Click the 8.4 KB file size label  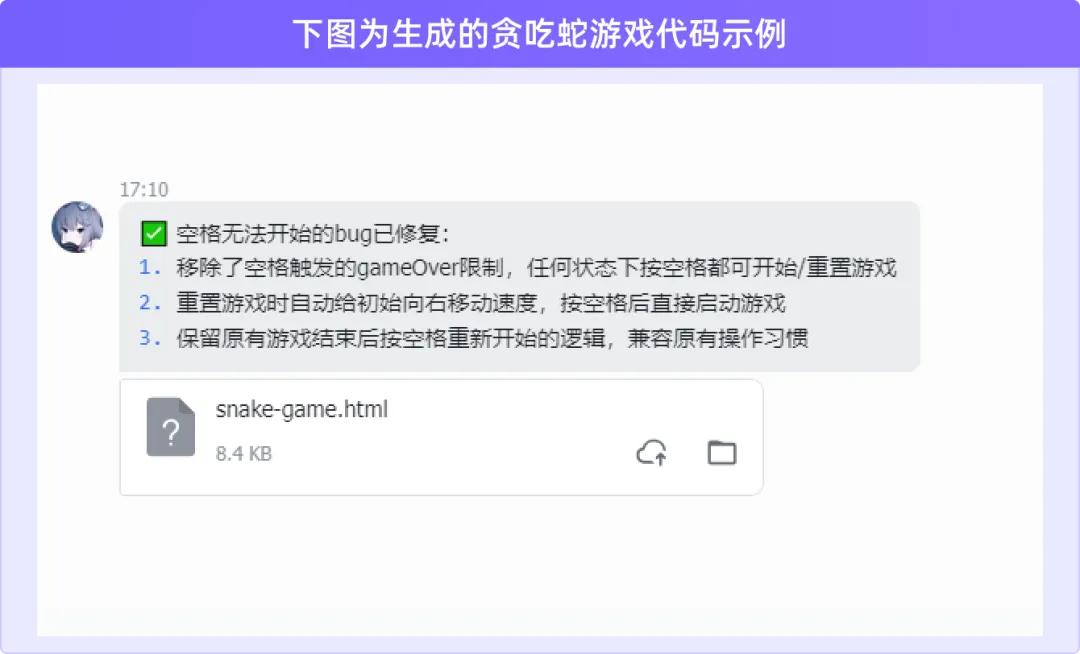[244, 454]
